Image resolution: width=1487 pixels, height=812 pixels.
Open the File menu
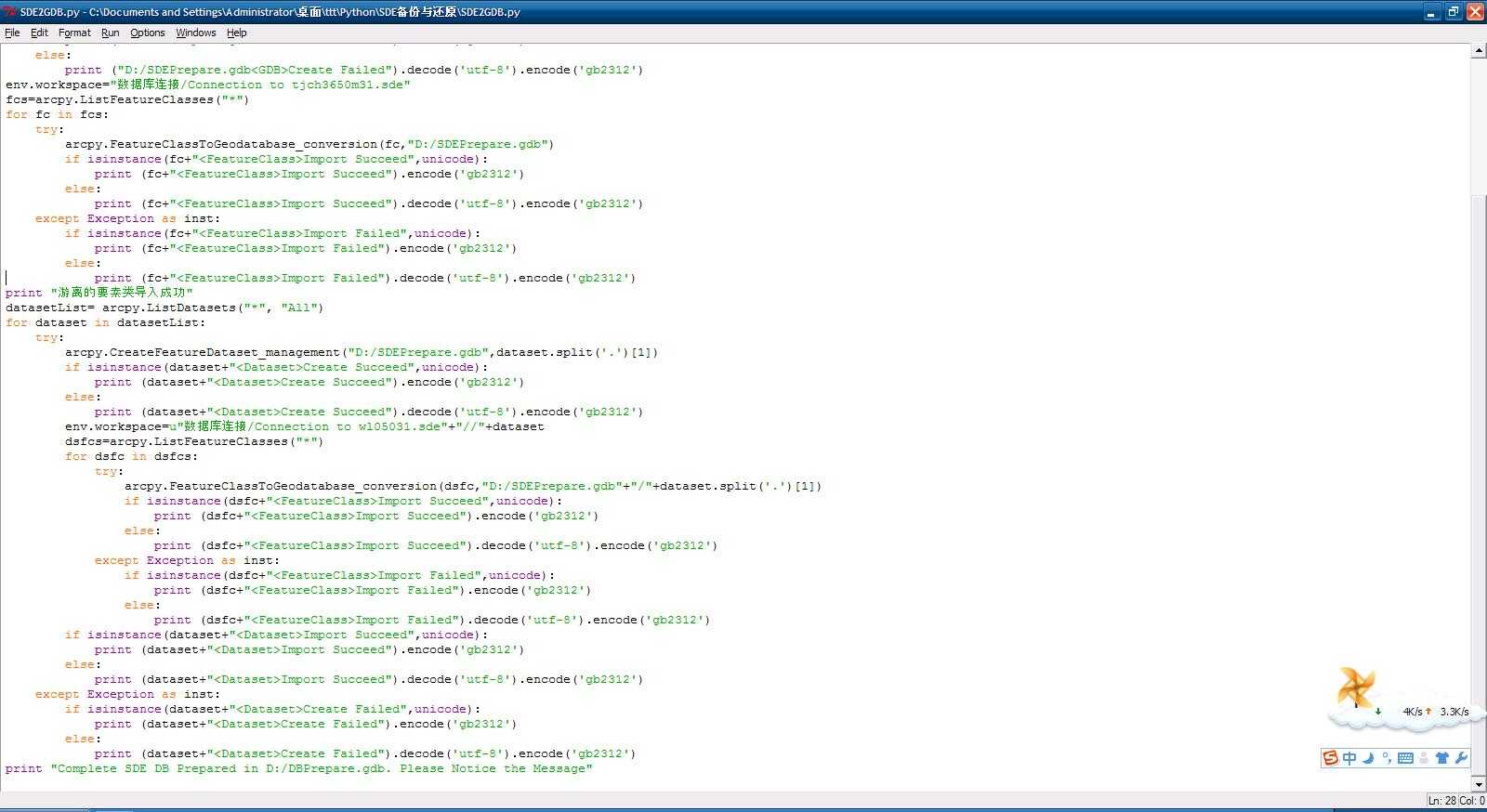[12, 33]
